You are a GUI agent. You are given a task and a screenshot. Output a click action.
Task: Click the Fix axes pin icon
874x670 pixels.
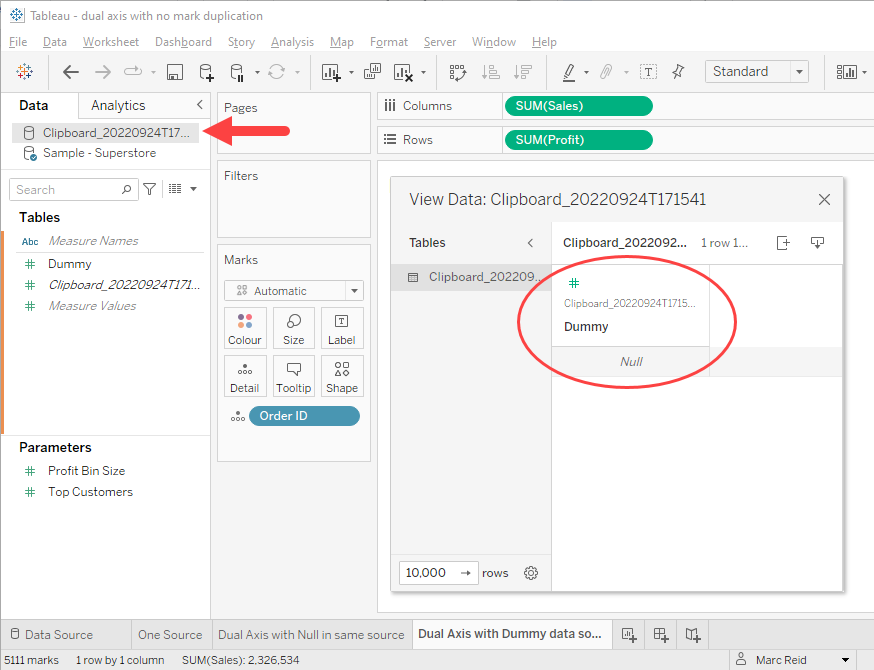(679, 72)
